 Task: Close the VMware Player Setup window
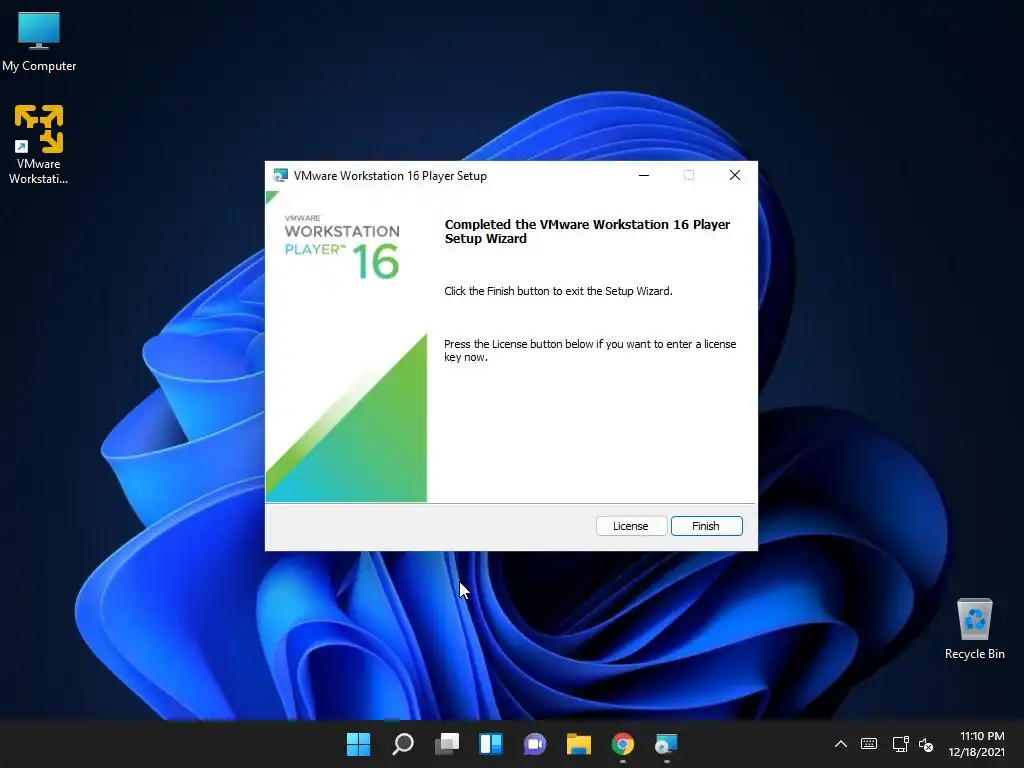pyautogui.click(x=735, y=175)
